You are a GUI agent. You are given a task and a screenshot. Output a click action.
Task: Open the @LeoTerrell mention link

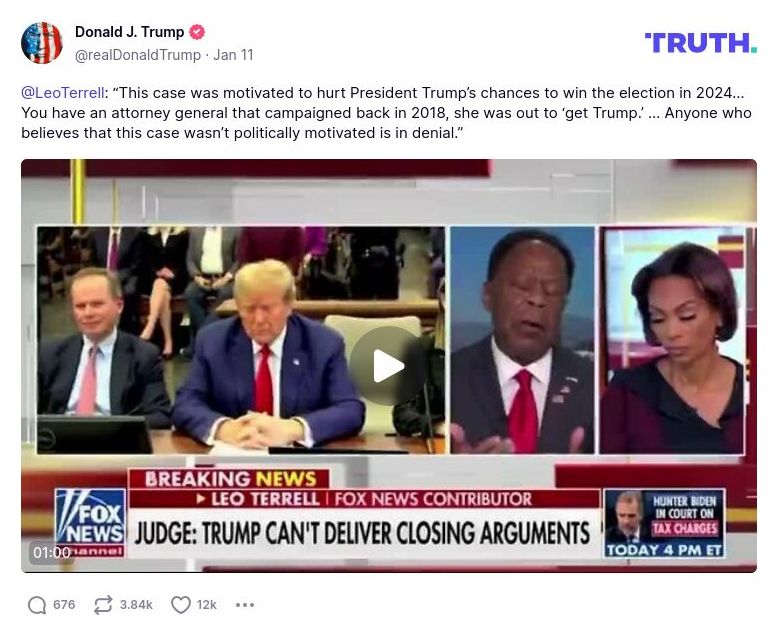pos(63,93)
